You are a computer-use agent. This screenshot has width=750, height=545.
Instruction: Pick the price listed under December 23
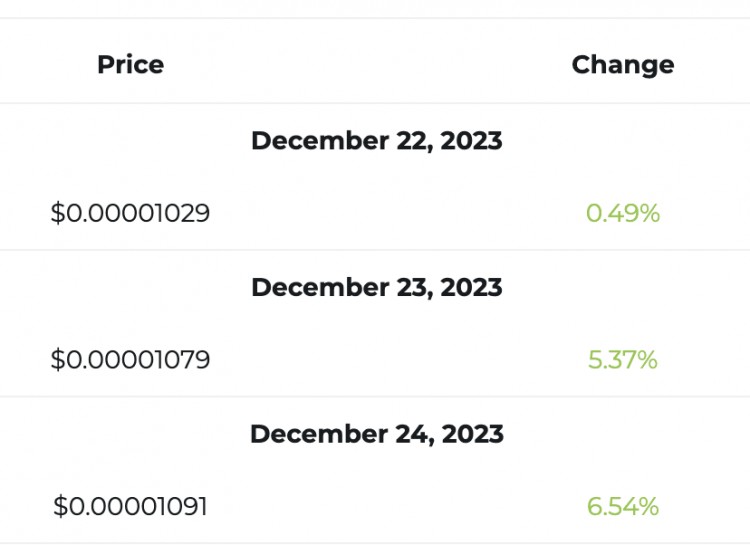130,360
